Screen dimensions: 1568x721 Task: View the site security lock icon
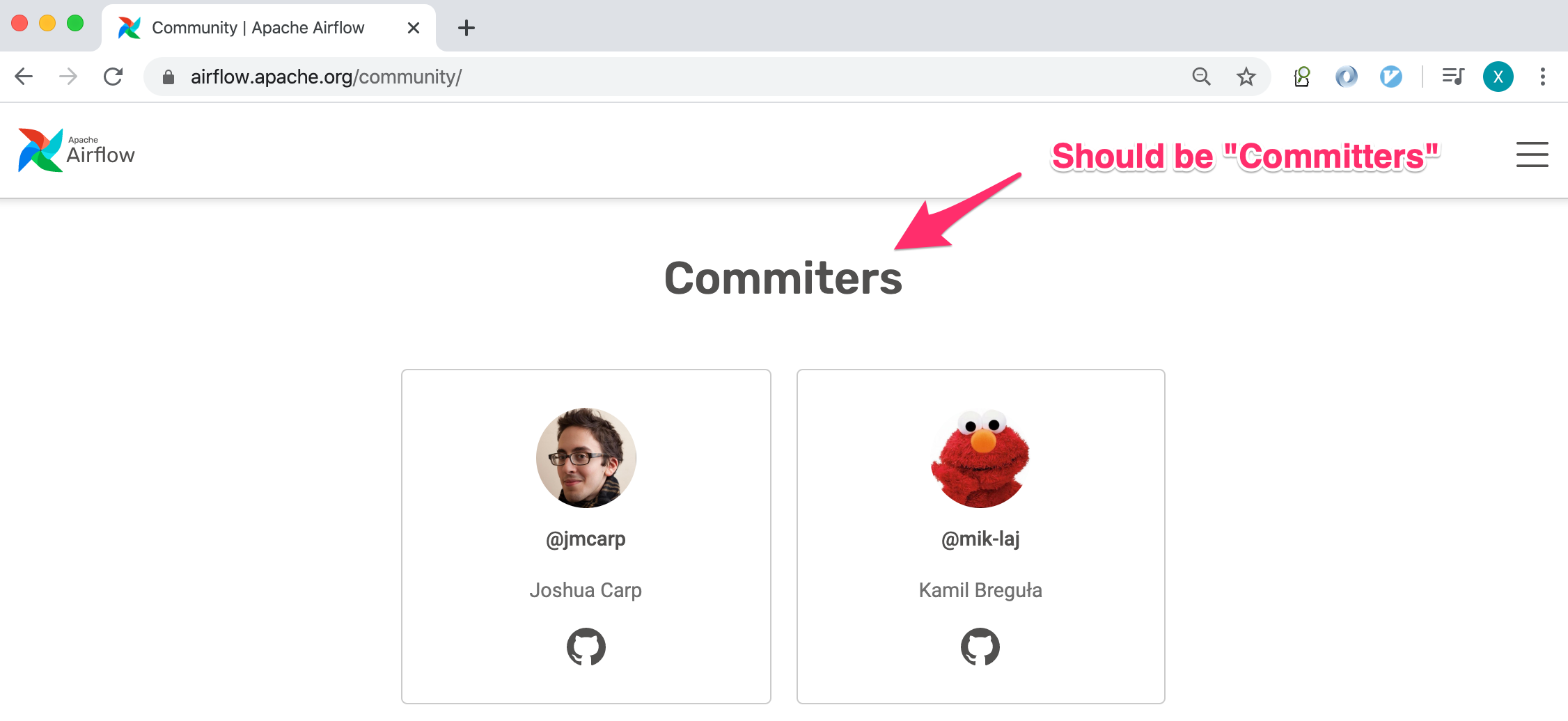(167, 77)
